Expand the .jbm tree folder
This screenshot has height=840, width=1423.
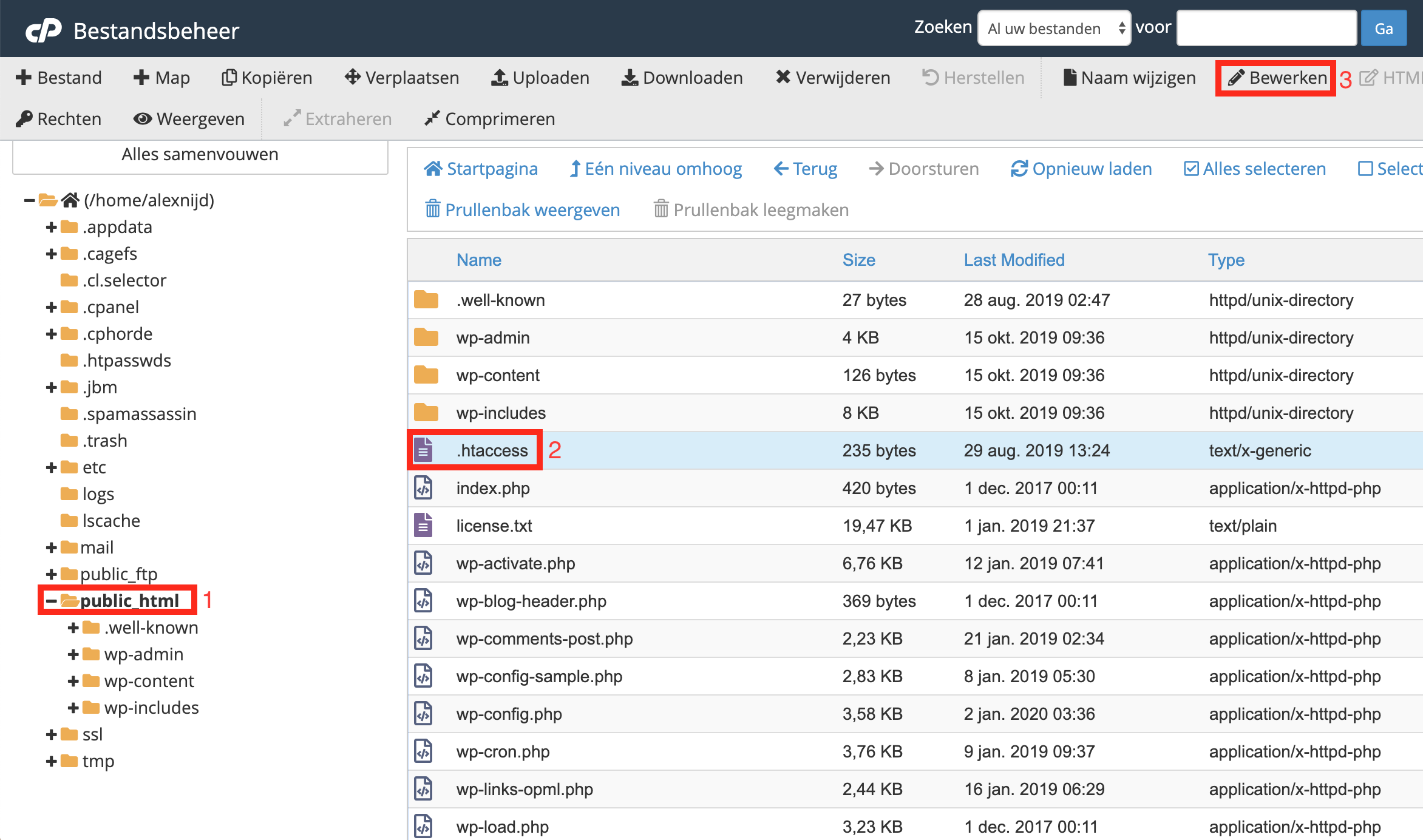point(52,387)
